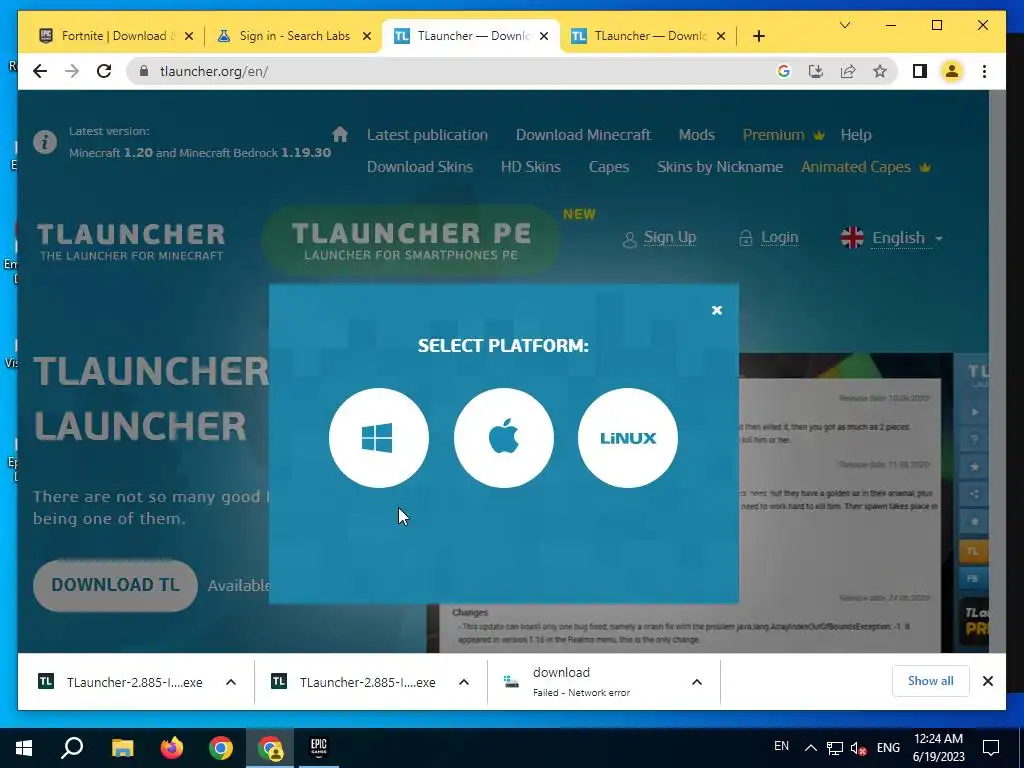This screenshot has width=1024, height=768.
Task: Click the info icon near Latest version
Action: [45, 142]
